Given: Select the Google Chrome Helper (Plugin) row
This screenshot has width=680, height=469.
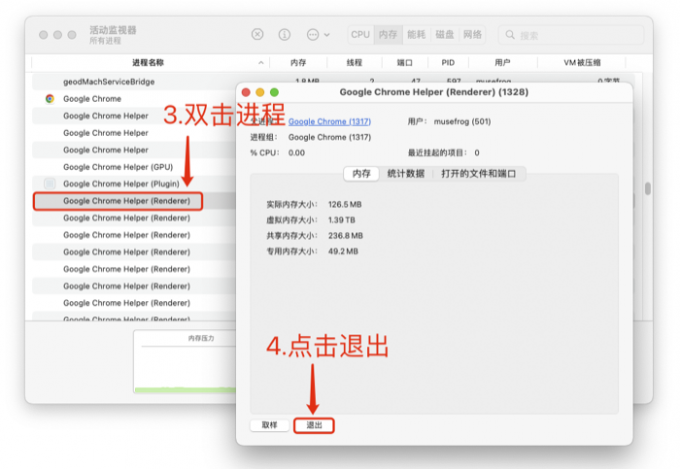Looking at the screenshot, I should 134,184.
